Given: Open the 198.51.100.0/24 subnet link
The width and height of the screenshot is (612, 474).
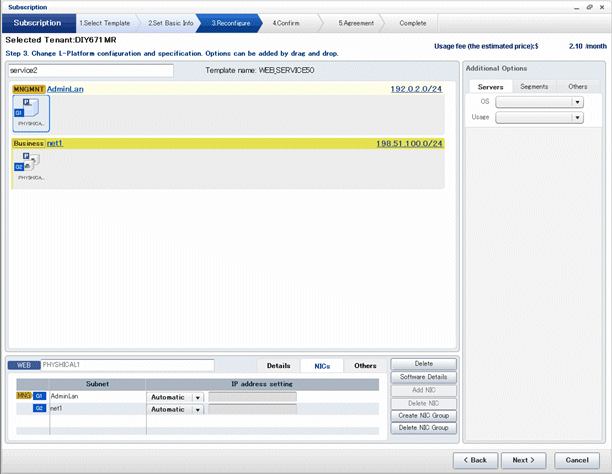Looking at the screenshot, I should click(409, 143).
